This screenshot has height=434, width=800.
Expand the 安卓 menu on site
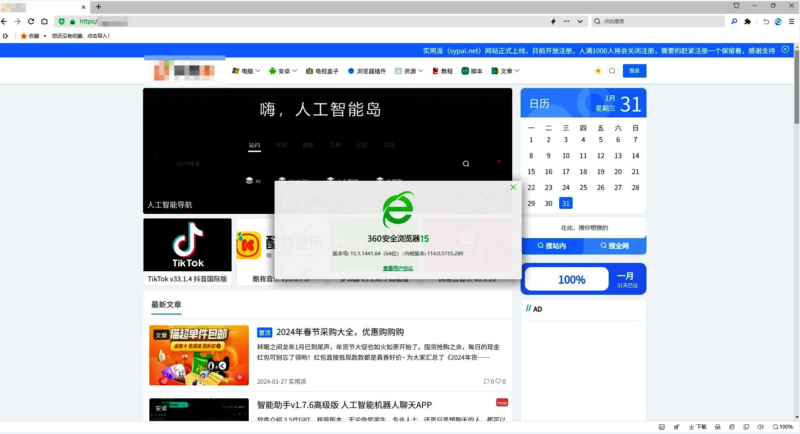pos(283,71)
